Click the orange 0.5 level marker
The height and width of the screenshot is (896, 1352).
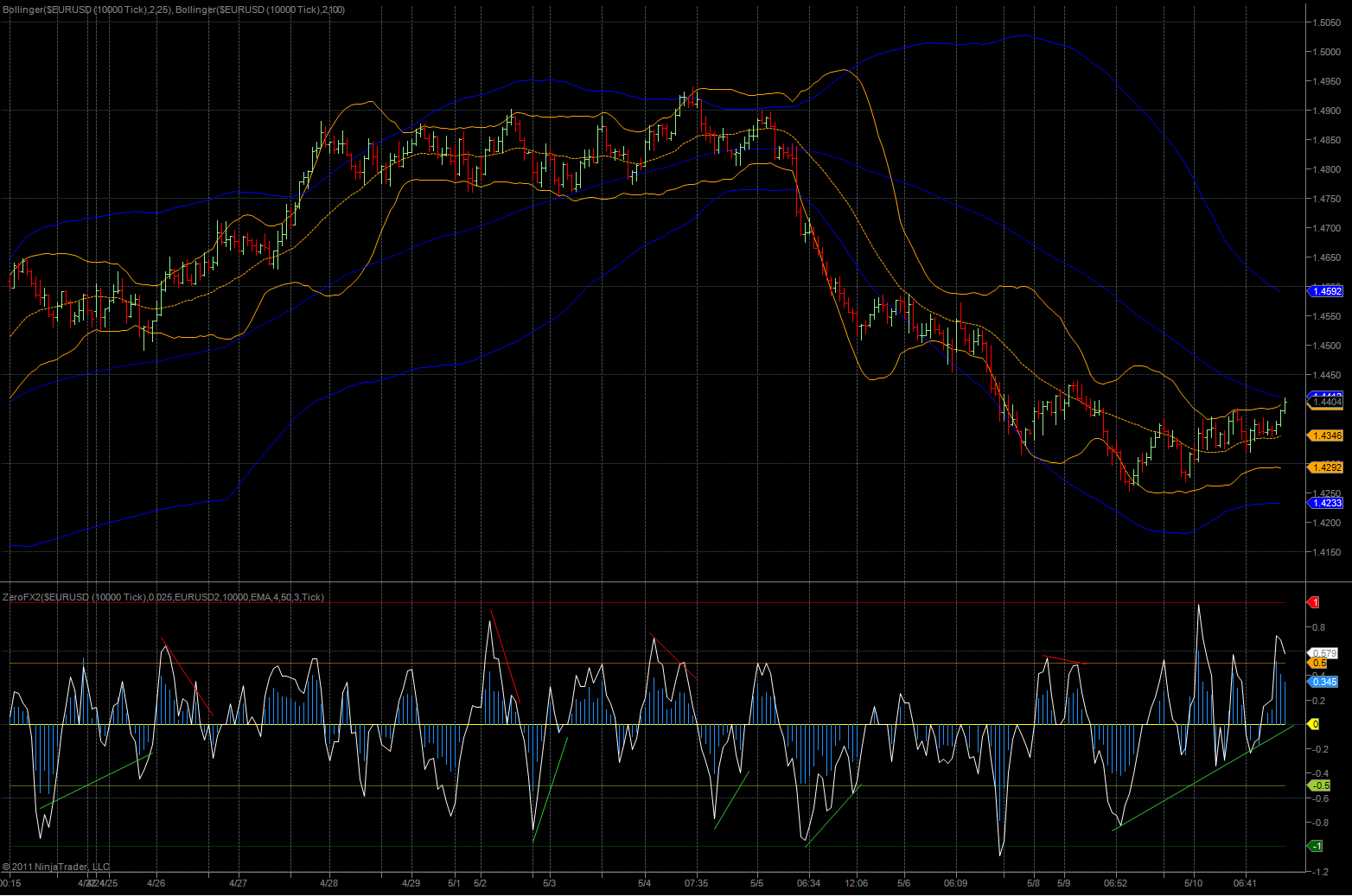pos(1320,664)
